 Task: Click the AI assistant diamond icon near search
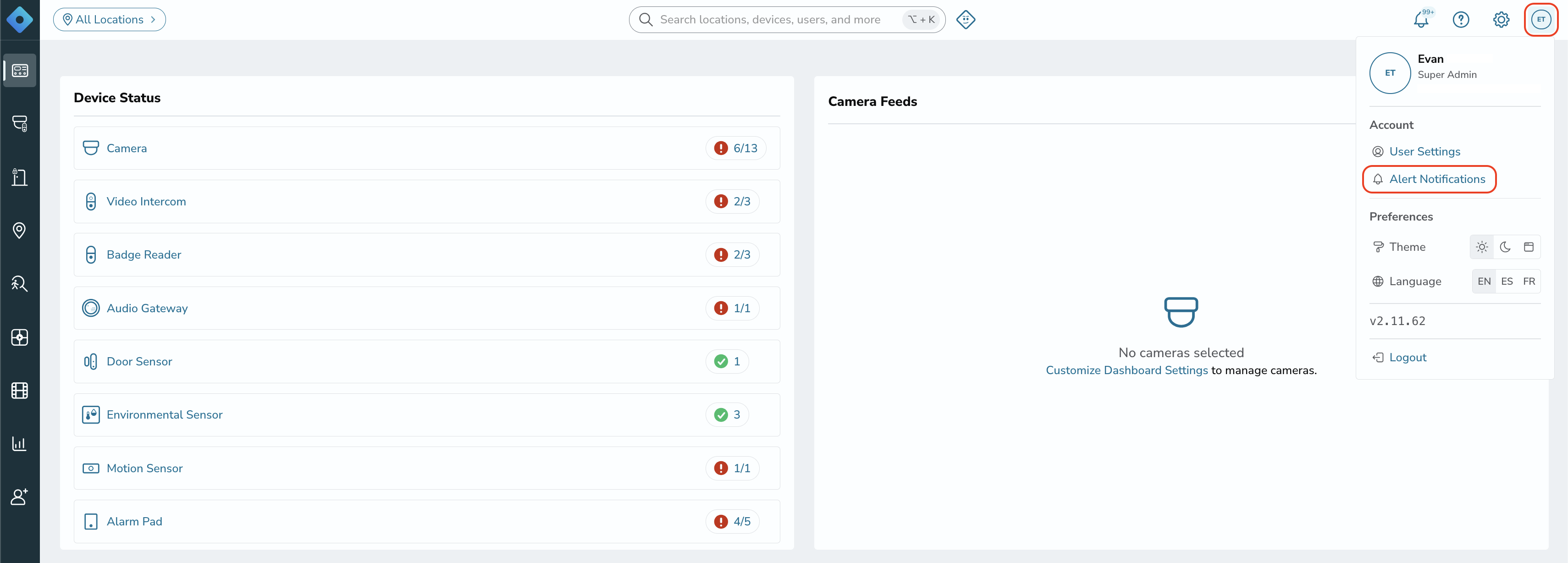[x=966, y=19]
